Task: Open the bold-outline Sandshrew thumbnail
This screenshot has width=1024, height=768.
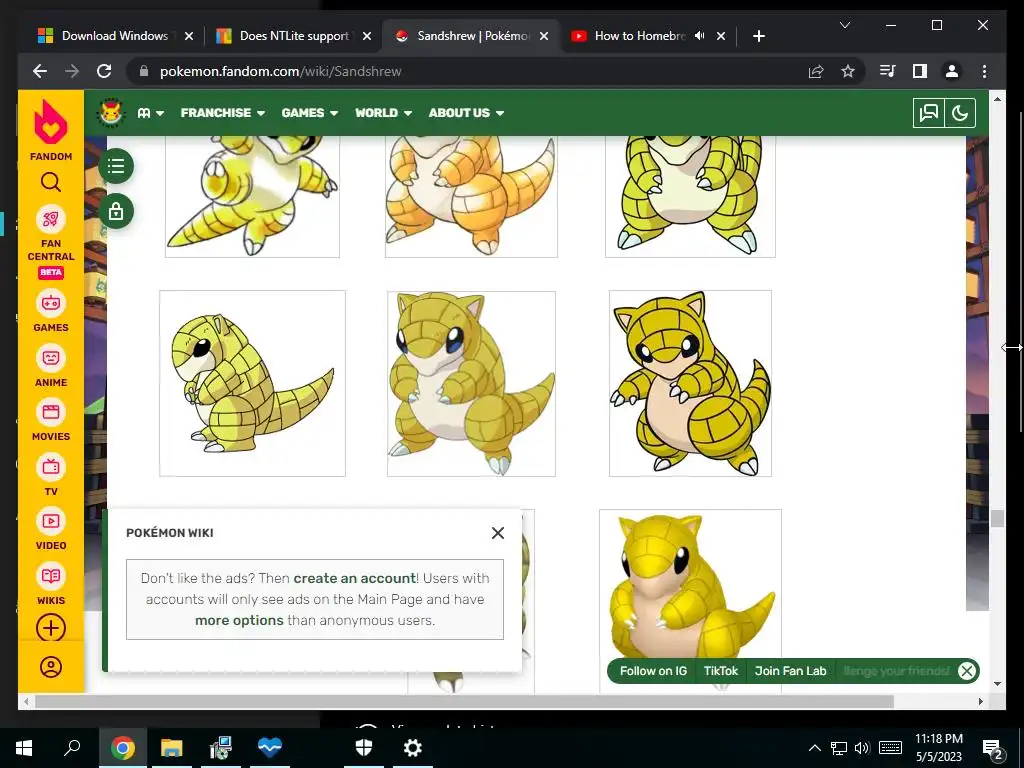Action: [690, 383]
